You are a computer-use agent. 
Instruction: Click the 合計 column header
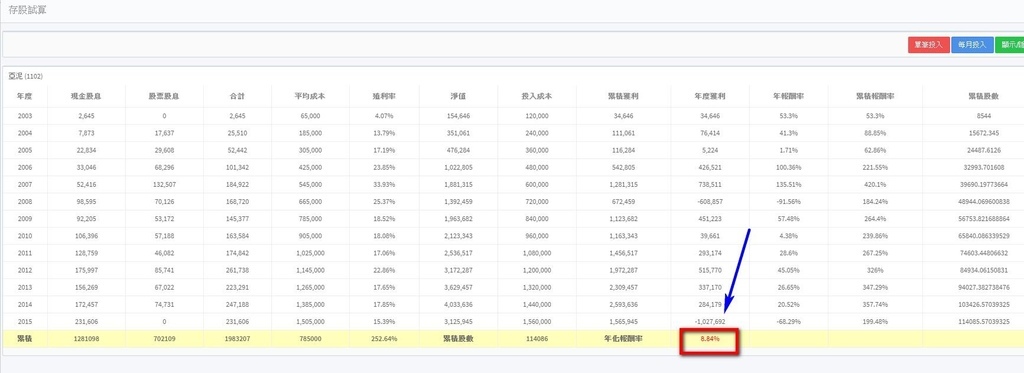coord(237,96)
